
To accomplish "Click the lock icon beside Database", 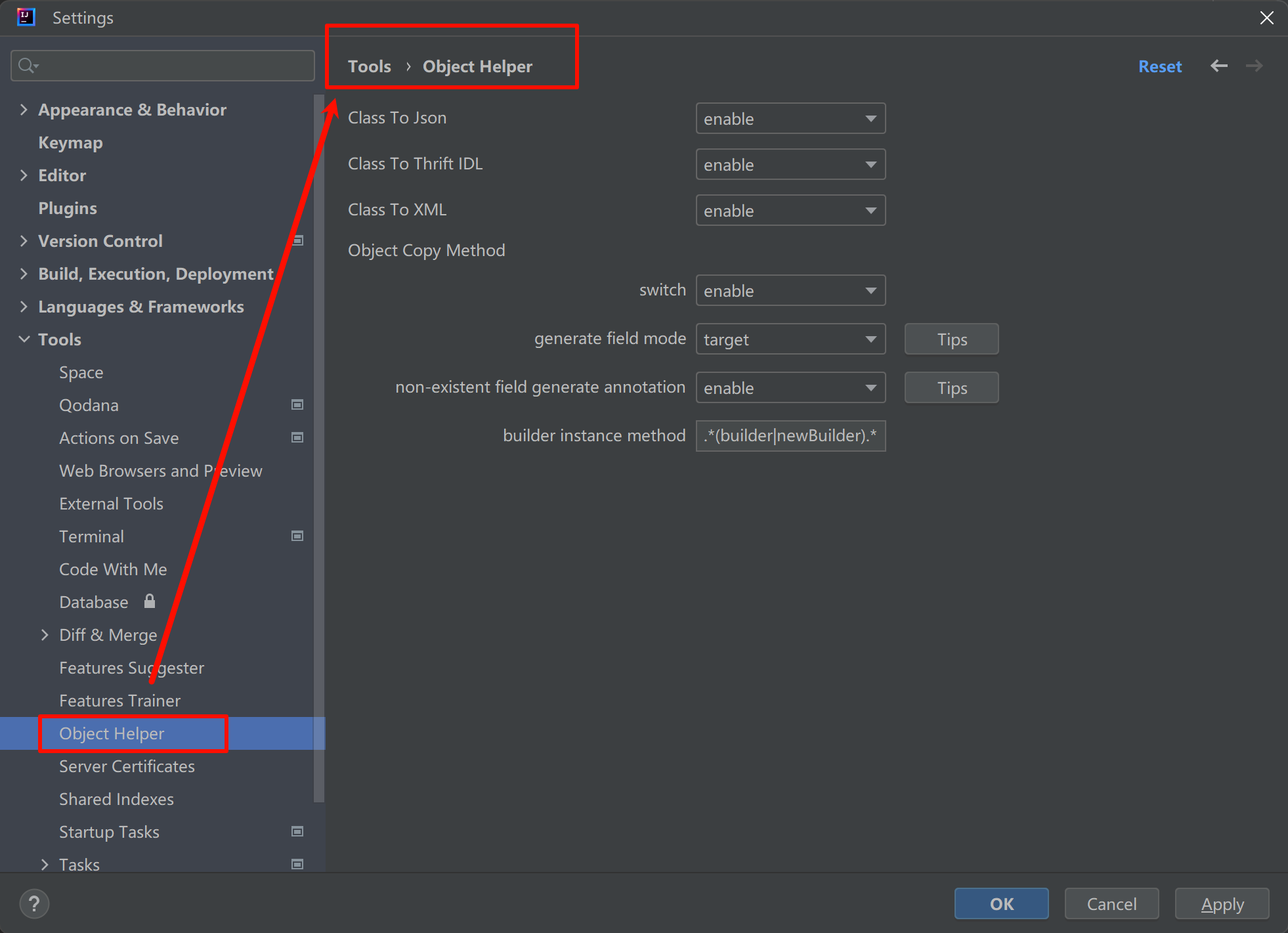I will (150, 601).
